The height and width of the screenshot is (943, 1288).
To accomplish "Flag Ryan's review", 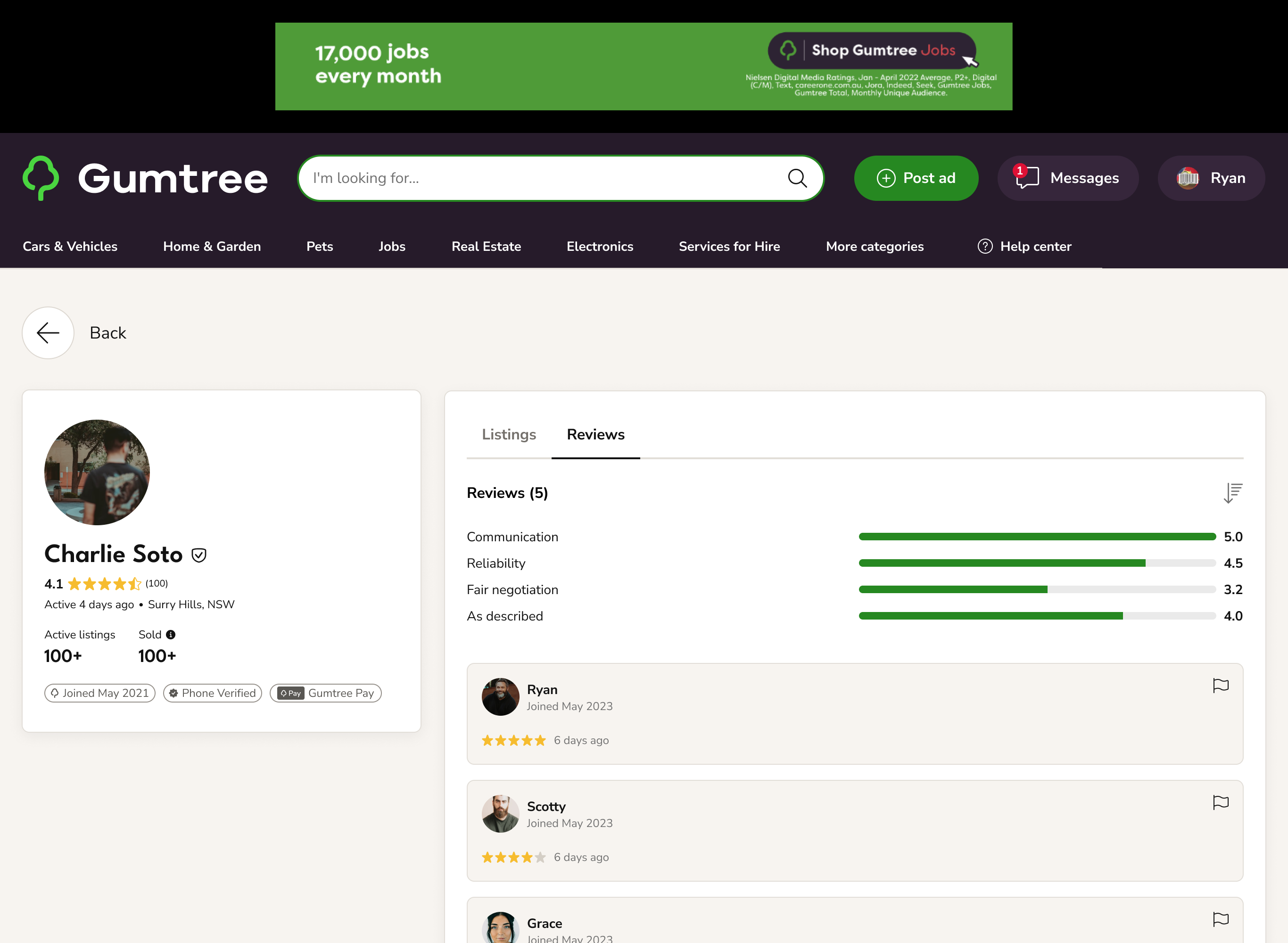I will [1220, 685].
